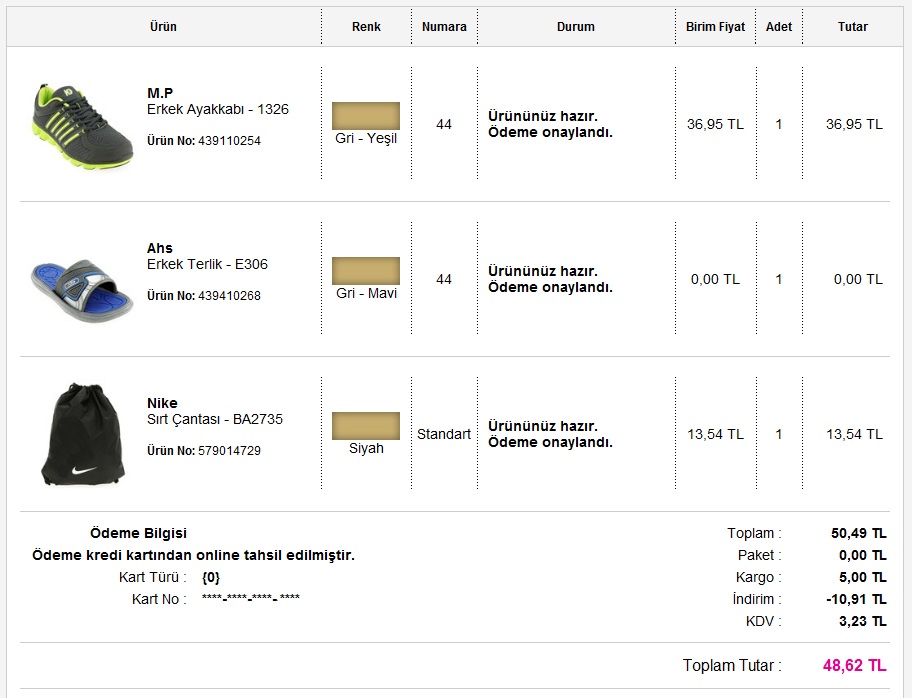912x698 pixels.
Task: Open the Nike product name link
Action: pyautogui.click(x=162, y=403)
